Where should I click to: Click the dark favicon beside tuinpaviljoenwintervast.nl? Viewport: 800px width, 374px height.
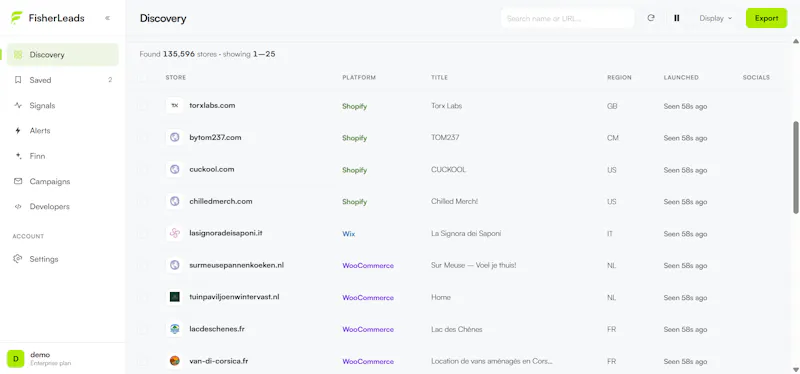coord(174,297)
